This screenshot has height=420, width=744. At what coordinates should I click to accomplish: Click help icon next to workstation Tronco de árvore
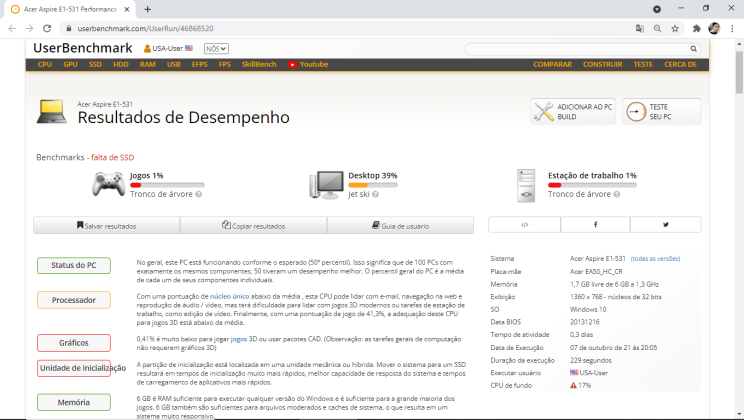(x=616, y=195)
